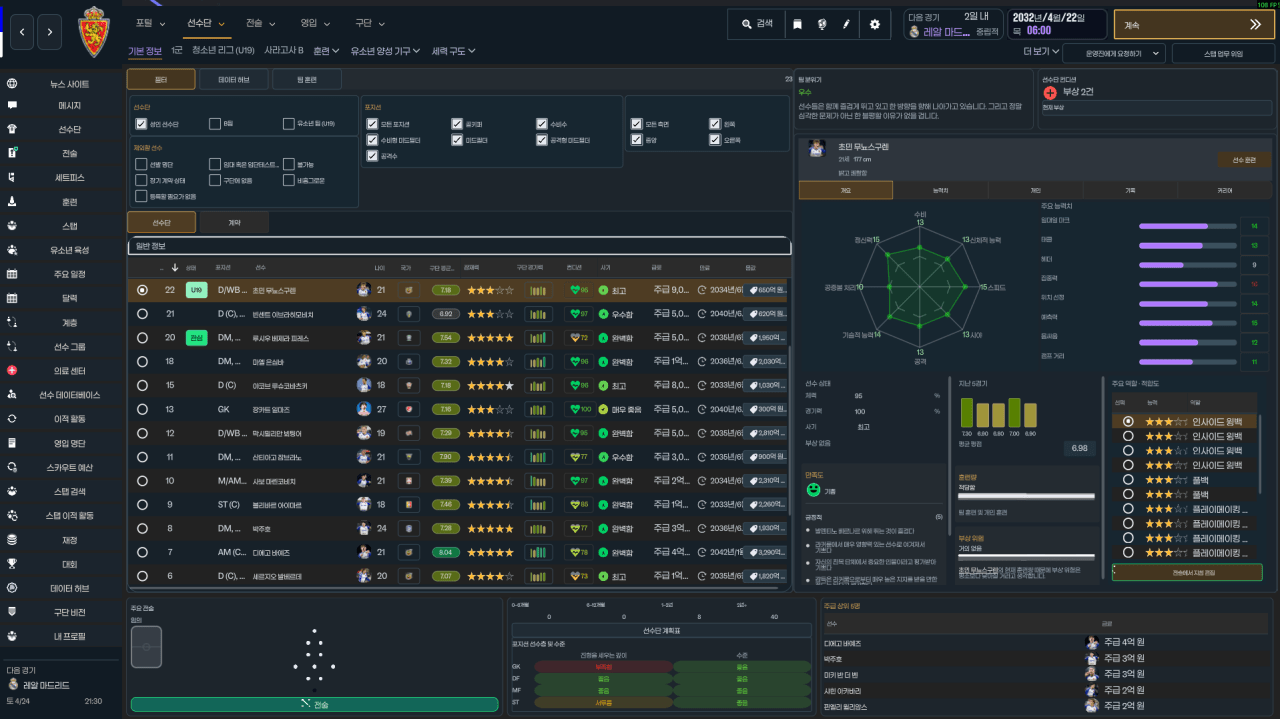This screenshot has height=719, width=1280.
Task: Open 뉴스 사이트 globe icon in sidebar
Action: (12, 84)
